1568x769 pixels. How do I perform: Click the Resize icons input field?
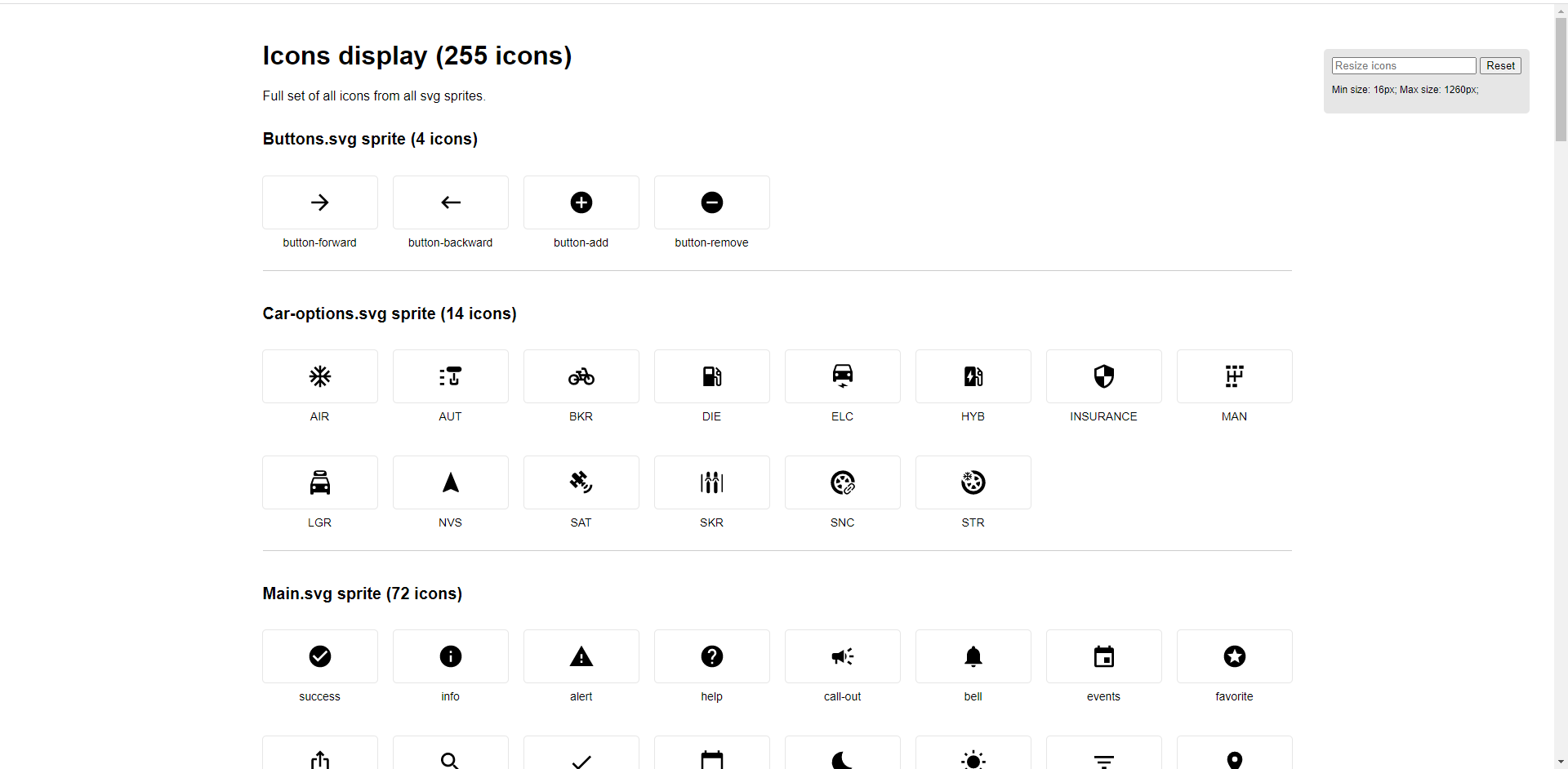pyautogui.click(x=1403, y=65)
